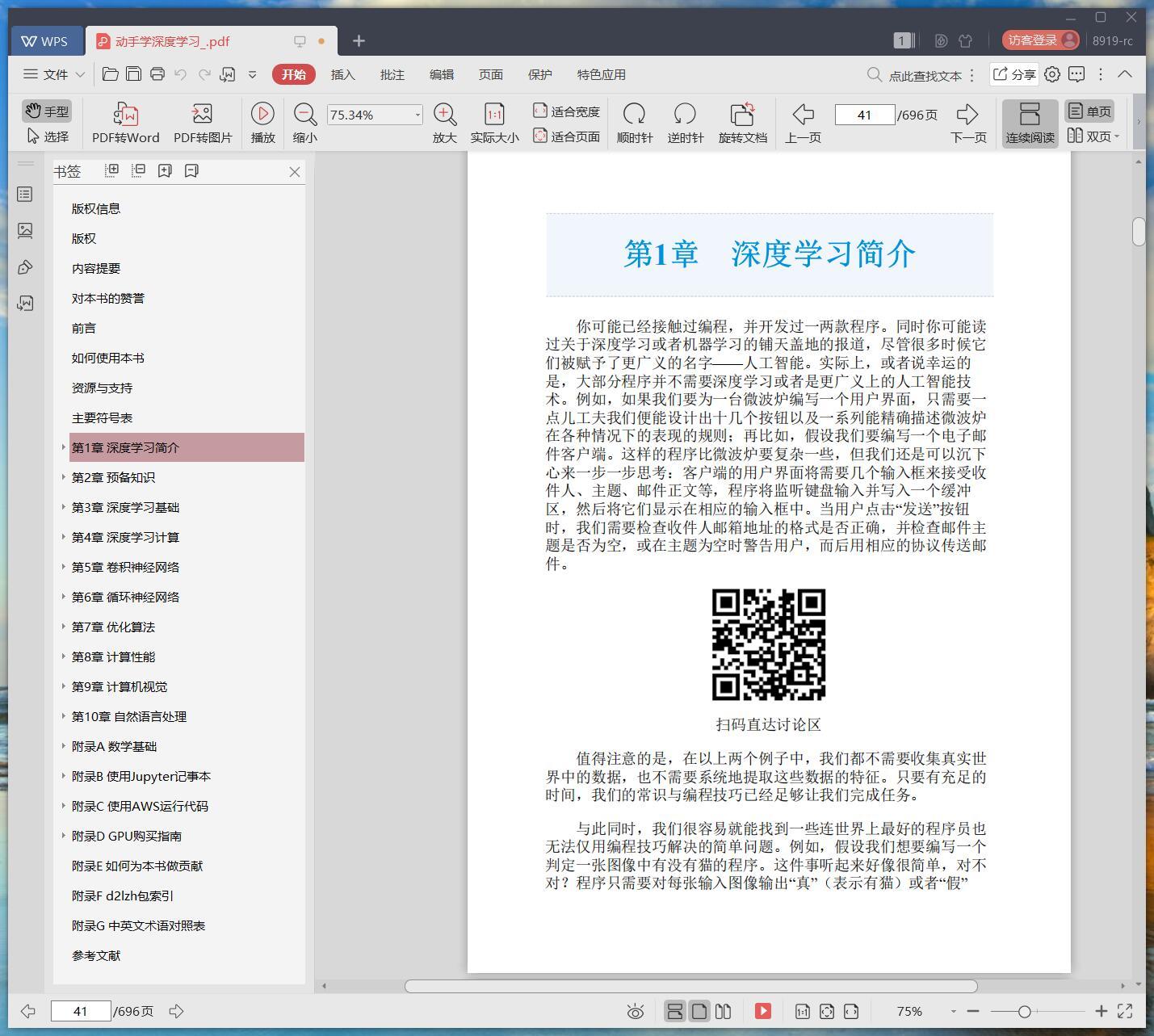Click the 访客登录 button

pos(1041,40)
